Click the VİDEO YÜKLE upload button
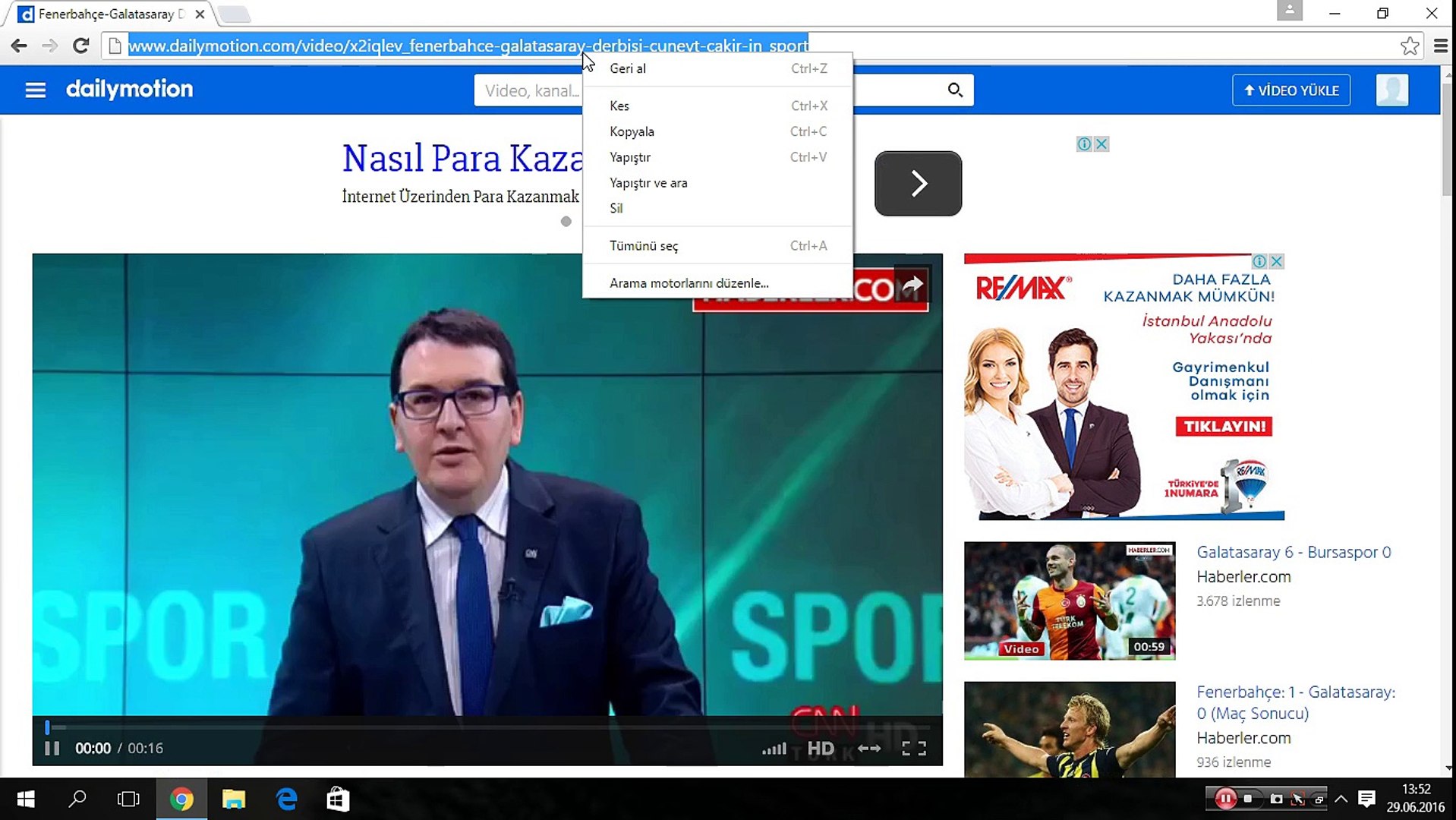Viewport: 1456px width, 820px height. (1291, 90)
